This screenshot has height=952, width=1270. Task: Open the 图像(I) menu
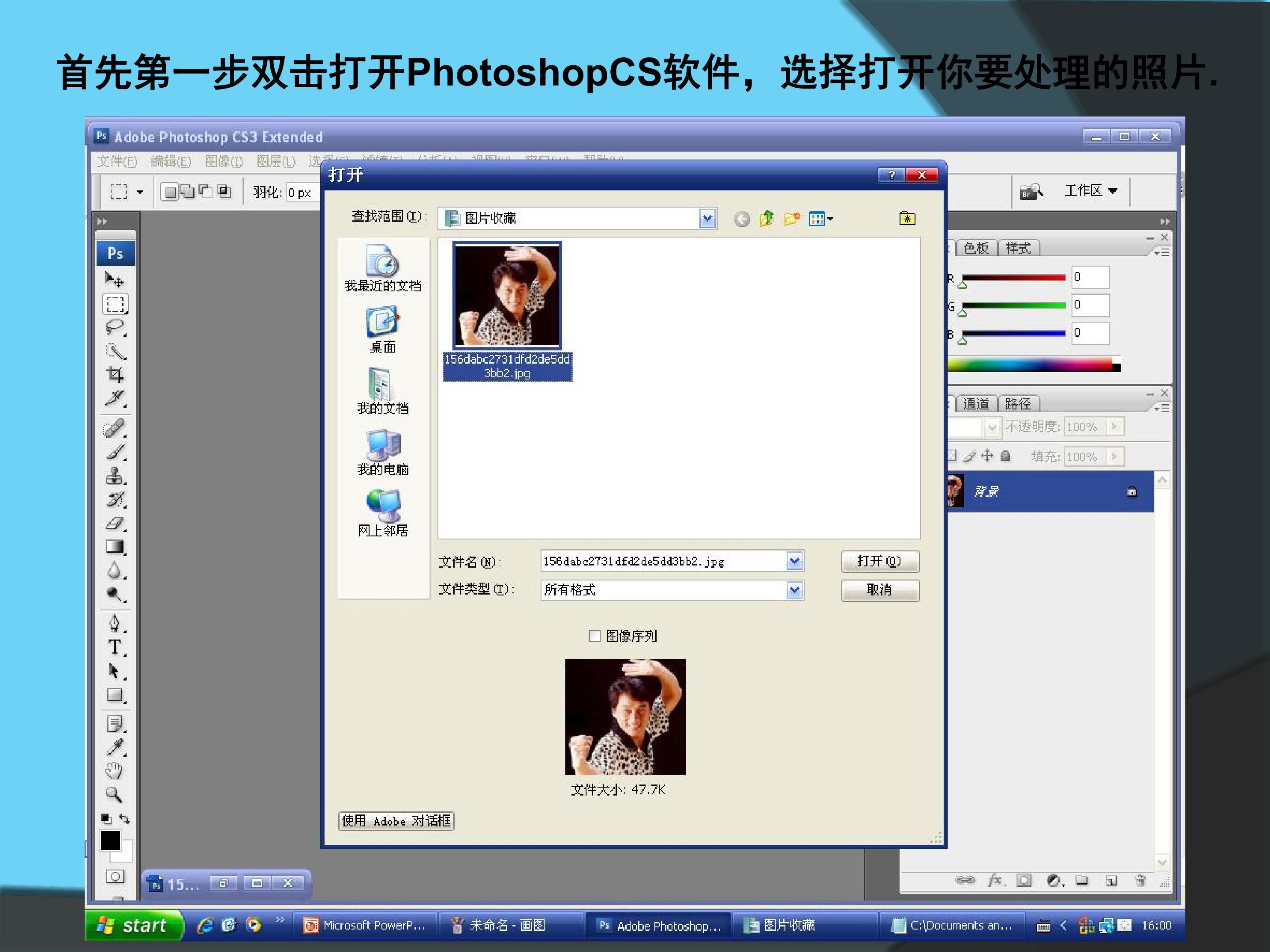[x=224, y=162]
